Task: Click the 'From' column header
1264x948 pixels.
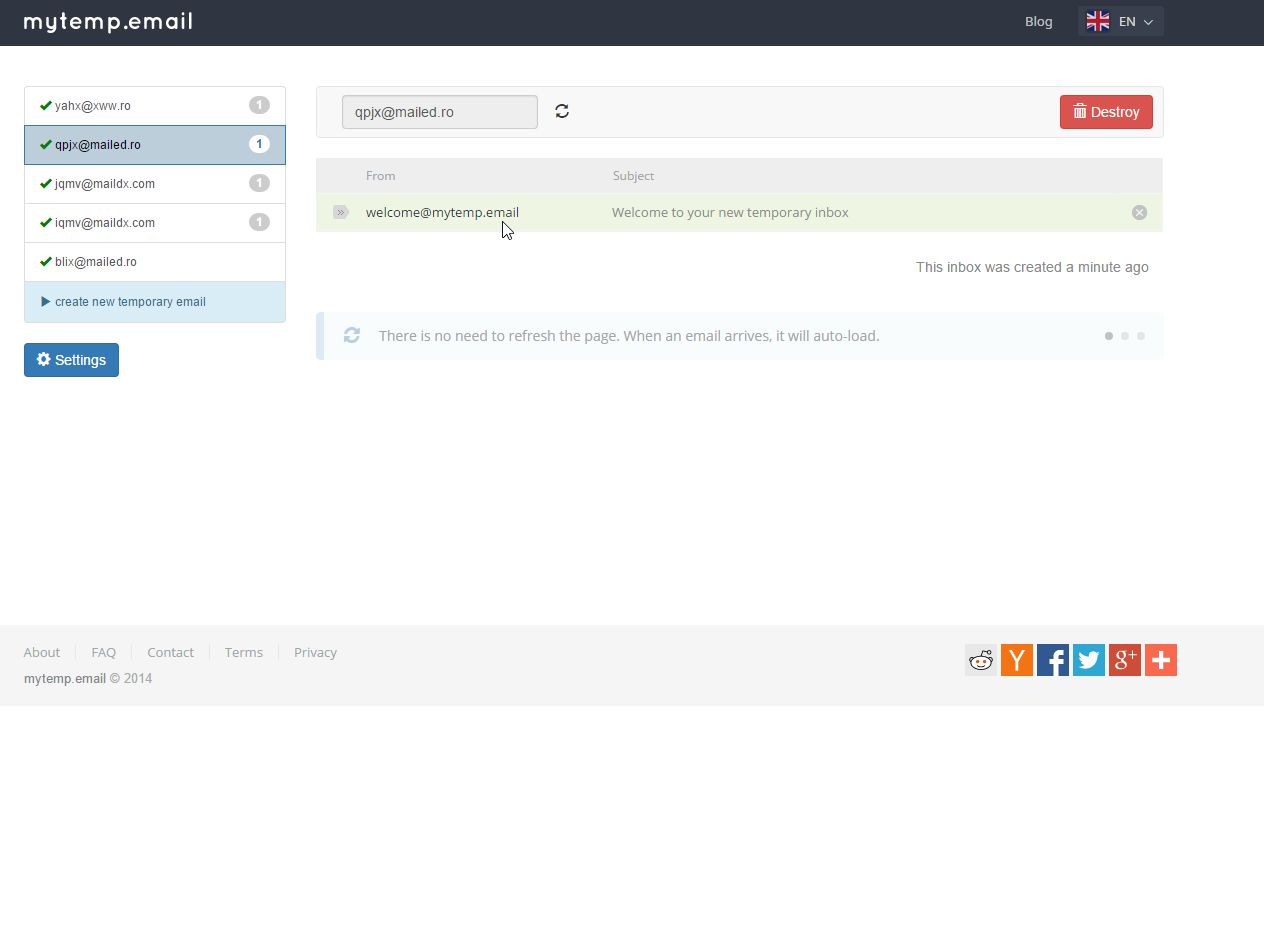Action: coord(380,175)
